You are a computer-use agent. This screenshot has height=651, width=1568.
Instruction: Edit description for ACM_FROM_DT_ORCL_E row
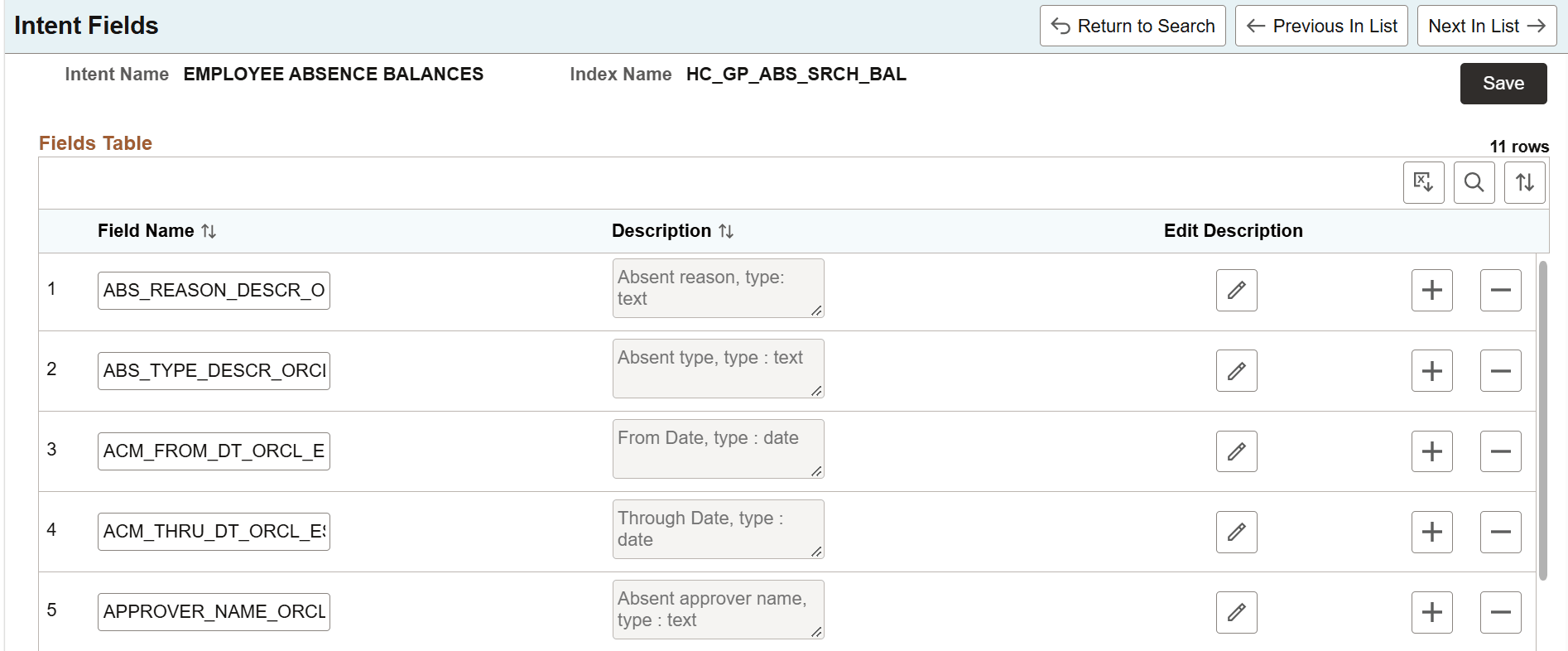pyautogui.click(x=1236, y=451)
